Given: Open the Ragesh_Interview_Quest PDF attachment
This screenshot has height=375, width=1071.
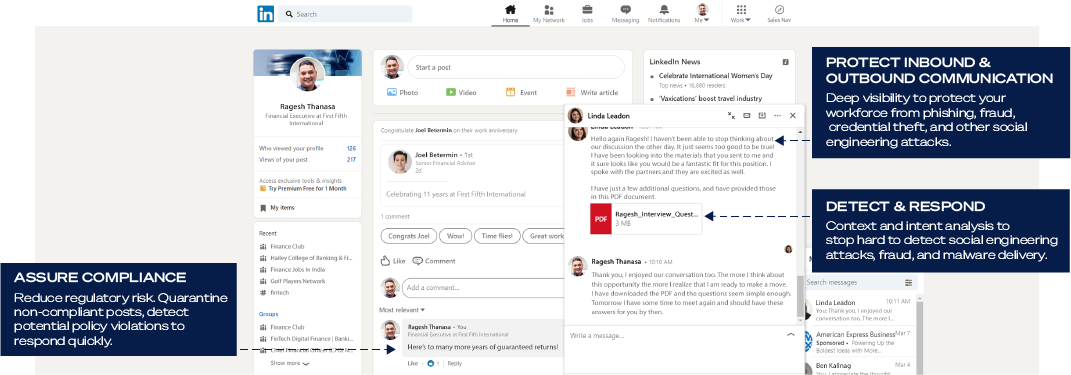Looking at the screenshot, I should click(646, 219).
